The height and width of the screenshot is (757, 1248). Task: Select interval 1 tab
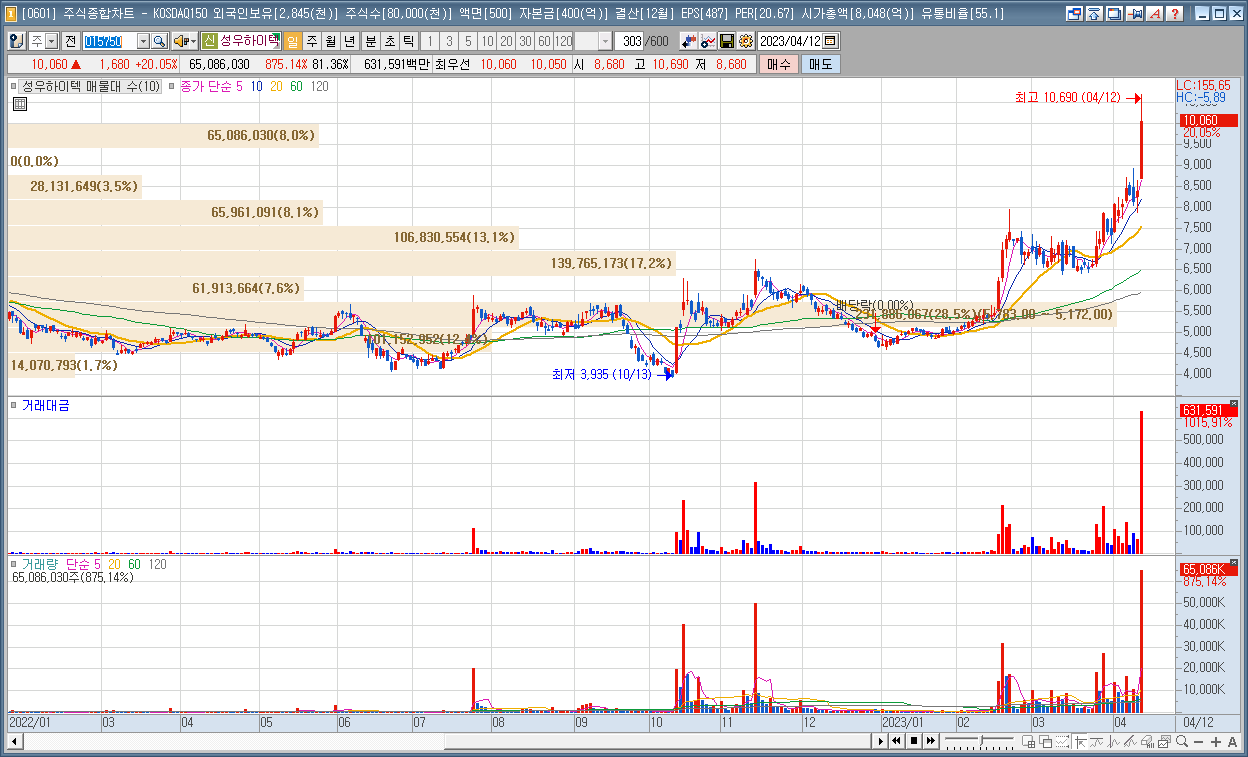[431, 41]
